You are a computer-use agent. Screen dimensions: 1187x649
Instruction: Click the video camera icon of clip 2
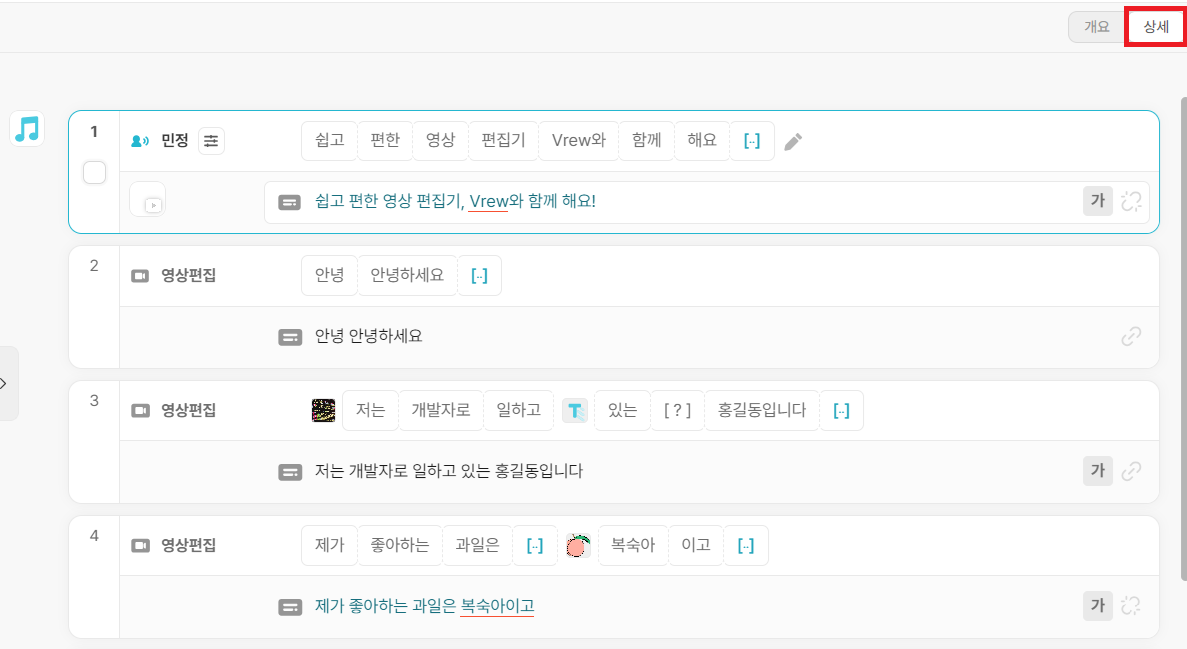coord(140,276)
